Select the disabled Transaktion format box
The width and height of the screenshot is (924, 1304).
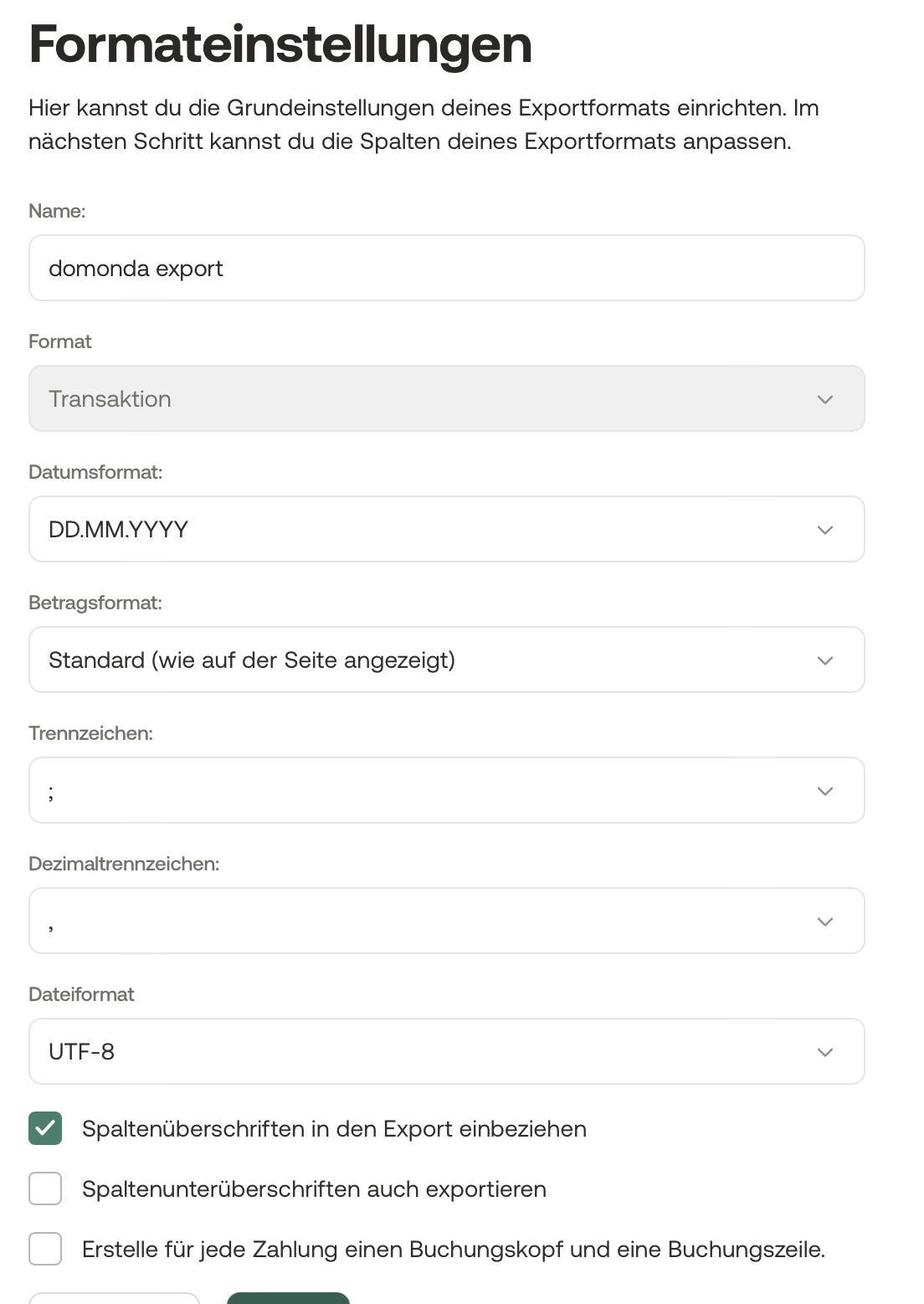(446, 398)
